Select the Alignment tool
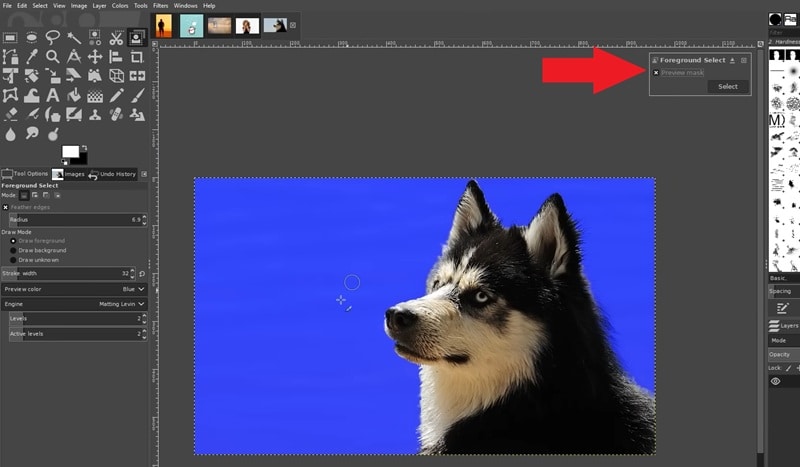The width and height of the screenshot is (800, 467). (x=116, y=56)
